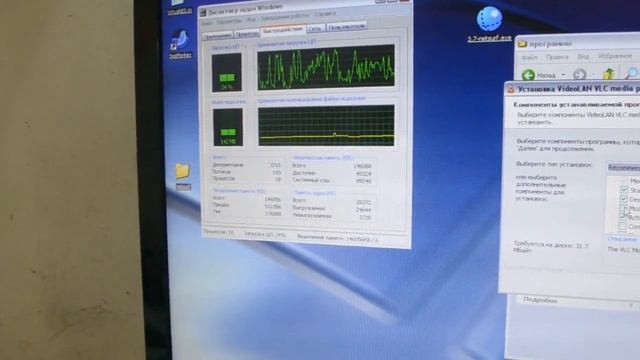640x360 pixels.
Task: Open the Приложения tab in Task Manager
Action: pyautogui.click(x=218, y=36)
